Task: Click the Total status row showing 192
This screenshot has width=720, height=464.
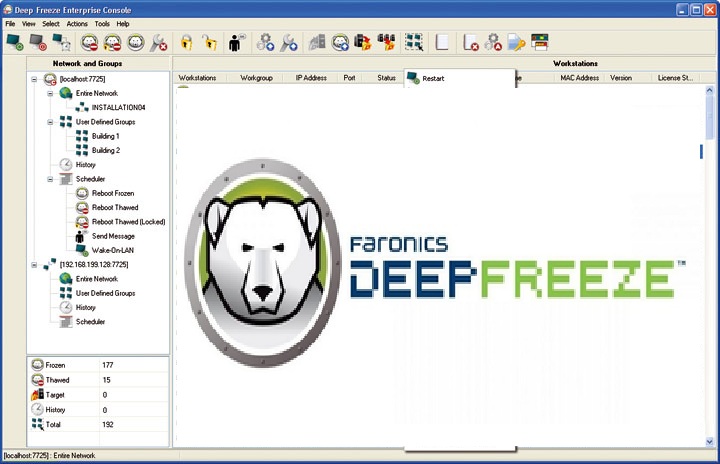Action: [98, 424]
